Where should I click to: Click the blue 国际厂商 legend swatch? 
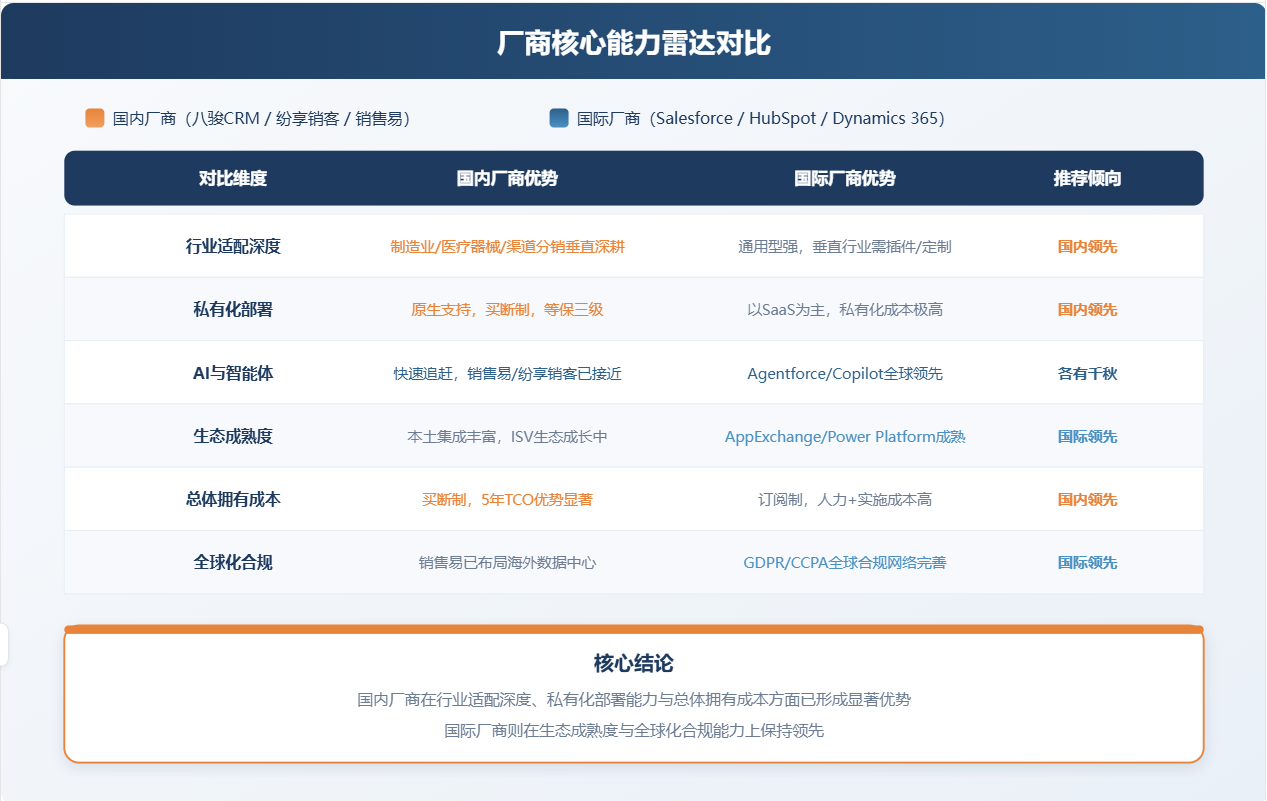(559, 118)
